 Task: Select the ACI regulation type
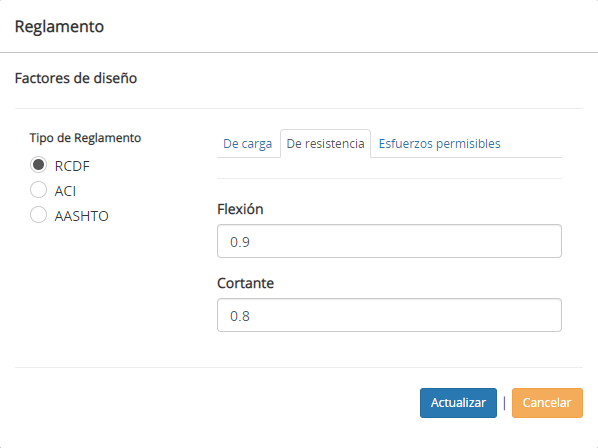click(38, 189)
